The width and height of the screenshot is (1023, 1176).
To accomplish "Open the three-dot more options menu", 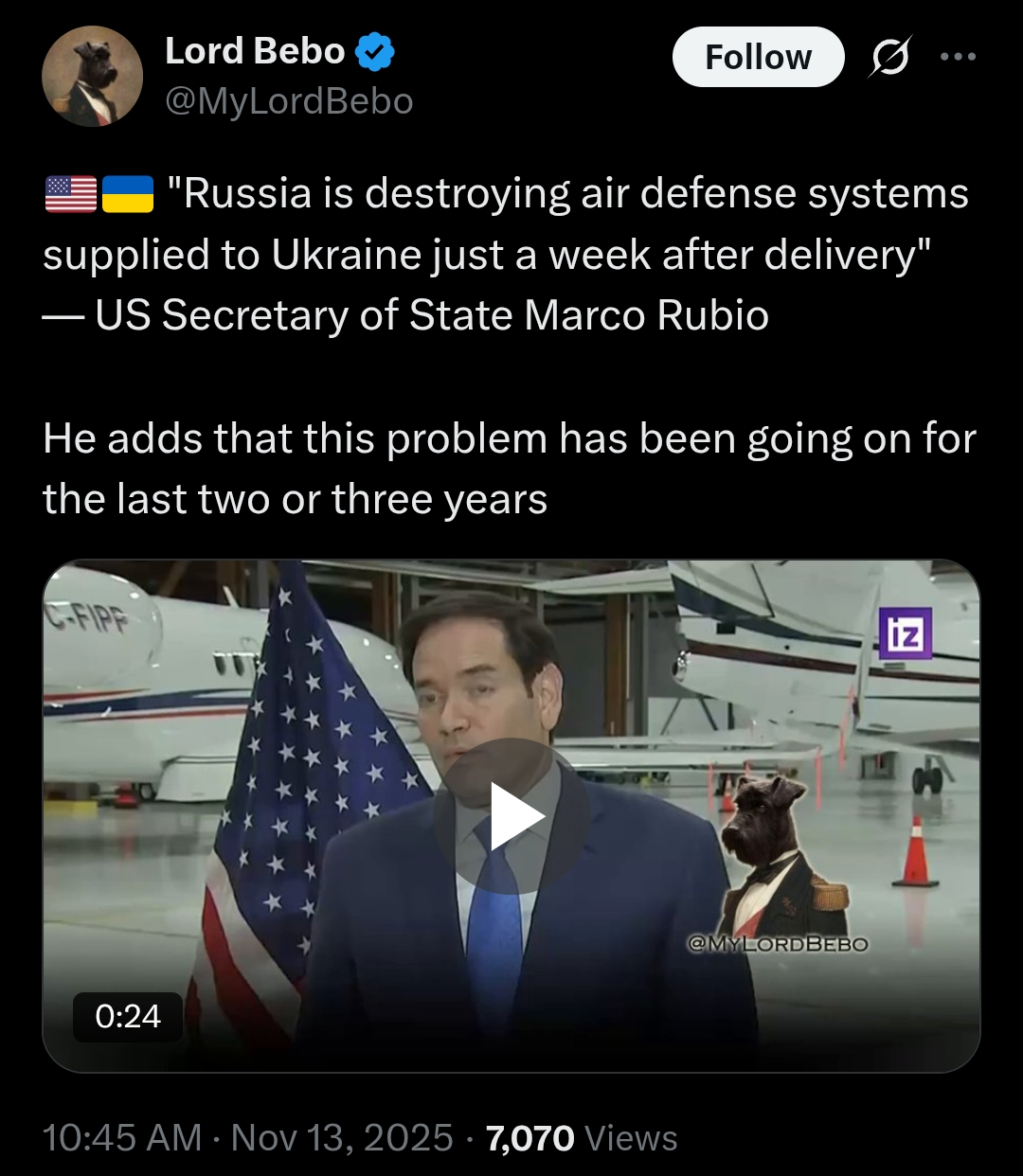I will [x=958, y=57].
